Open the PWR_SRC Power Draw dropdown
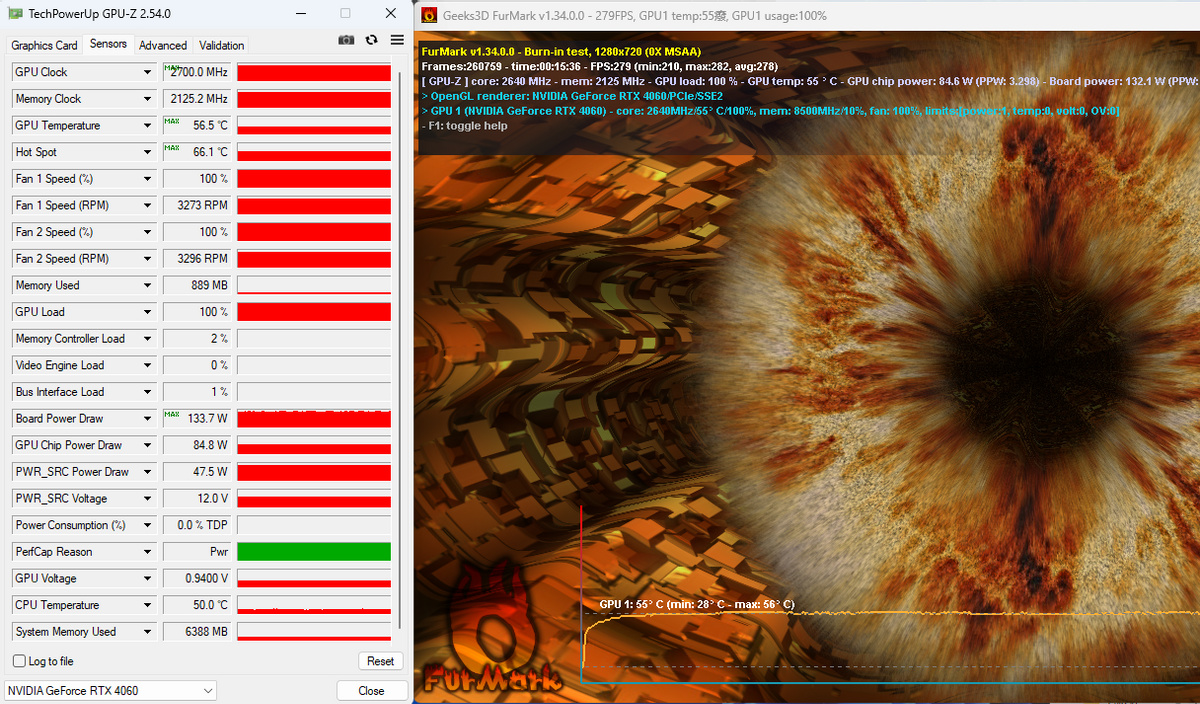Viewport: 1200px width, 704px height. coord(148,472)
